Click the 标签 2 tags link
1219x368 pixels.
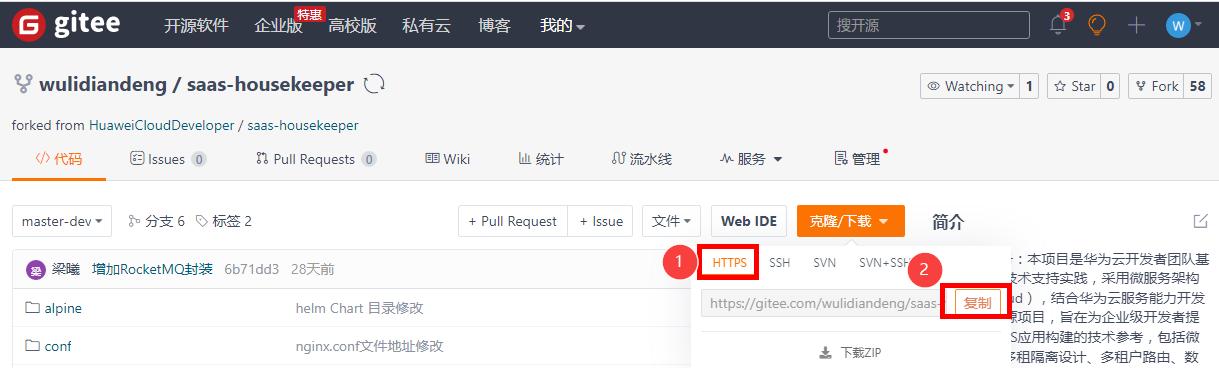[x=224, y=221]
